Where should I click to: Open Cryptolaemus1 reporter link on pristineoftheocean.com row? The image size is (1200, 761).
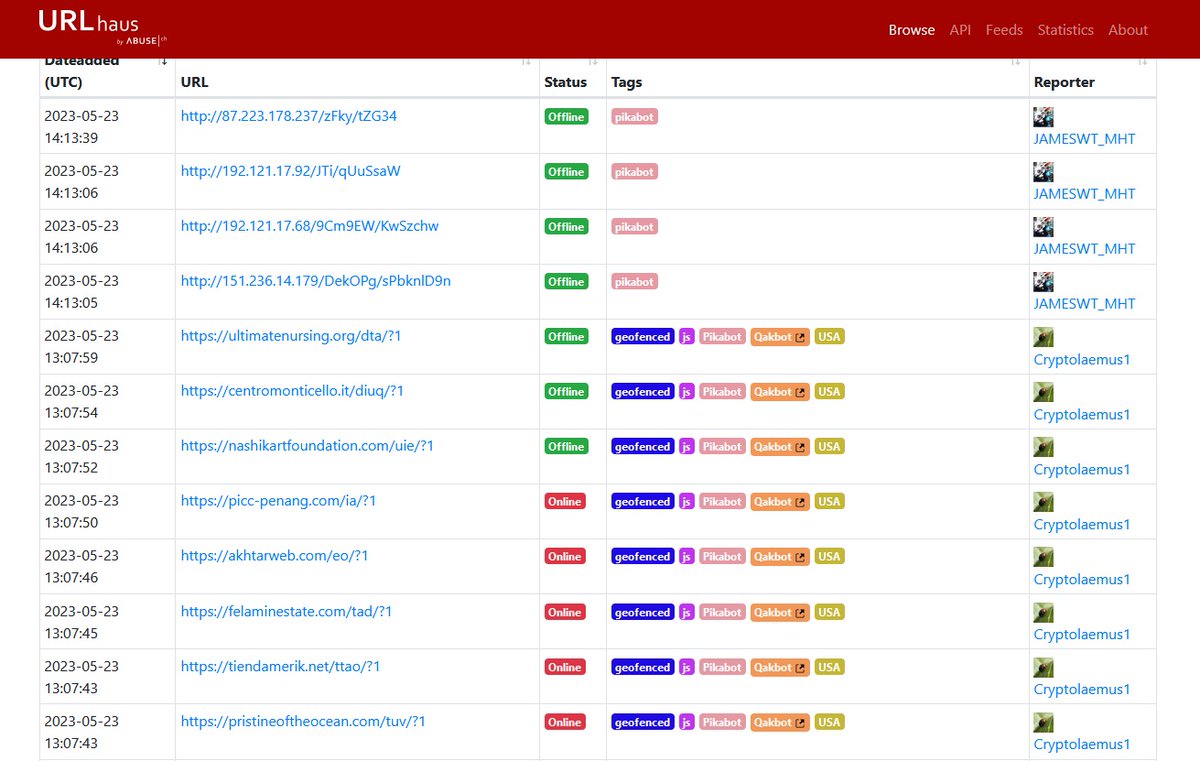click(x=1082, y=744)
